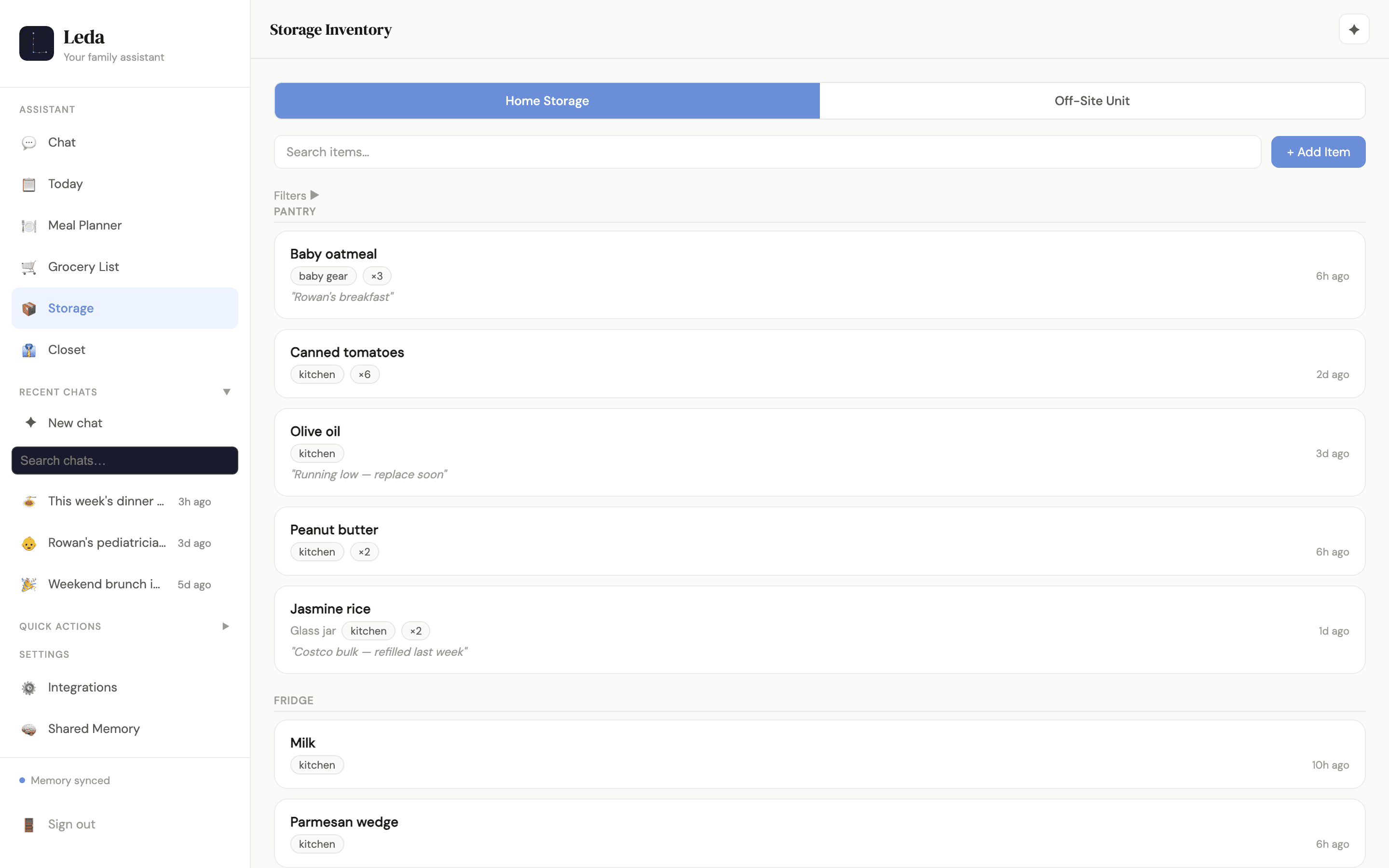Open the Baby oatmeal item card
The image size is (1389, 868).
pyautogui.click(x=819, y=275)
